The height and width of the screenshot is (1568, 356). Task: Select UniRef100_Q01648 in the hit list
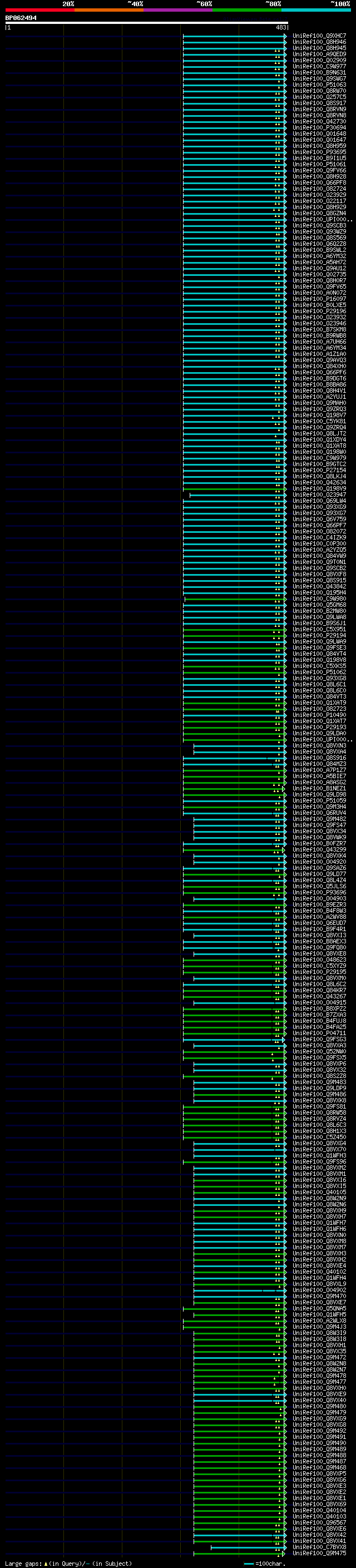pyautogui.click(x=319, y=133)
